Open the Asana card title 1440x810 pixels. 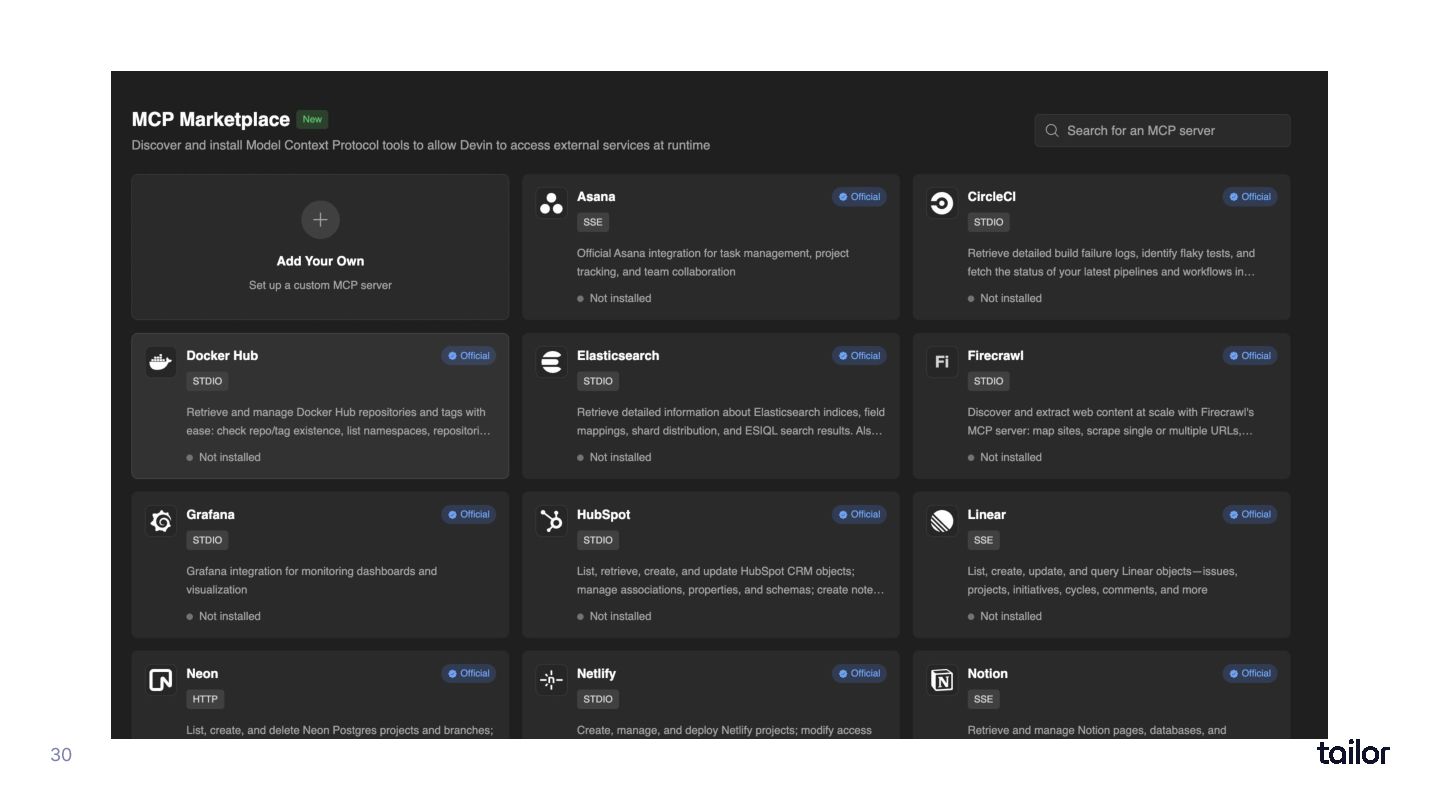[596, 197]
